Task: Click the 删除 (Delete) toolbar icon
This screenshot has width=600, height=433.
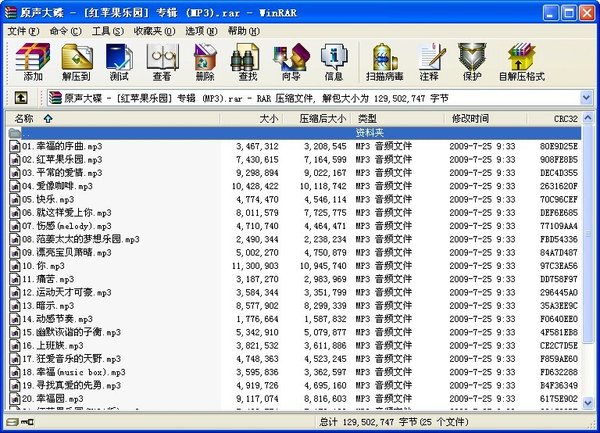Action: click(x=205, y=62)
